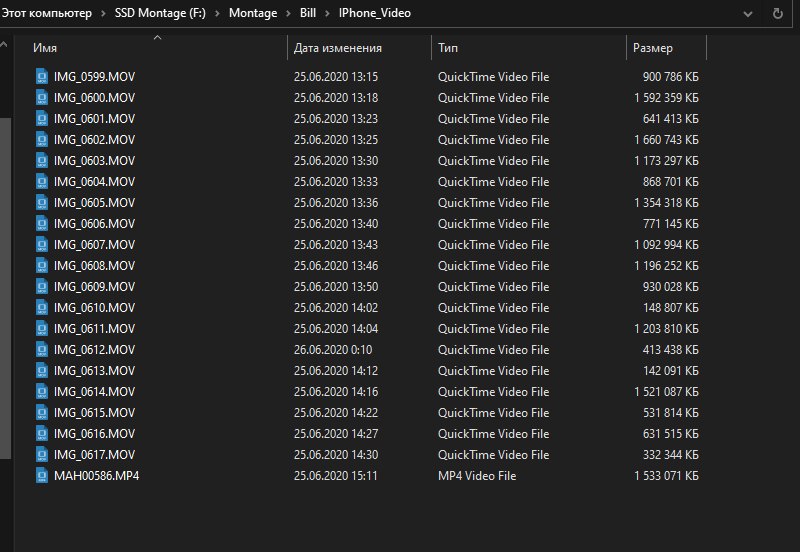Refresh the folder using the refresh icon
This screenshot has width=800, height=552.
(778, 13)
